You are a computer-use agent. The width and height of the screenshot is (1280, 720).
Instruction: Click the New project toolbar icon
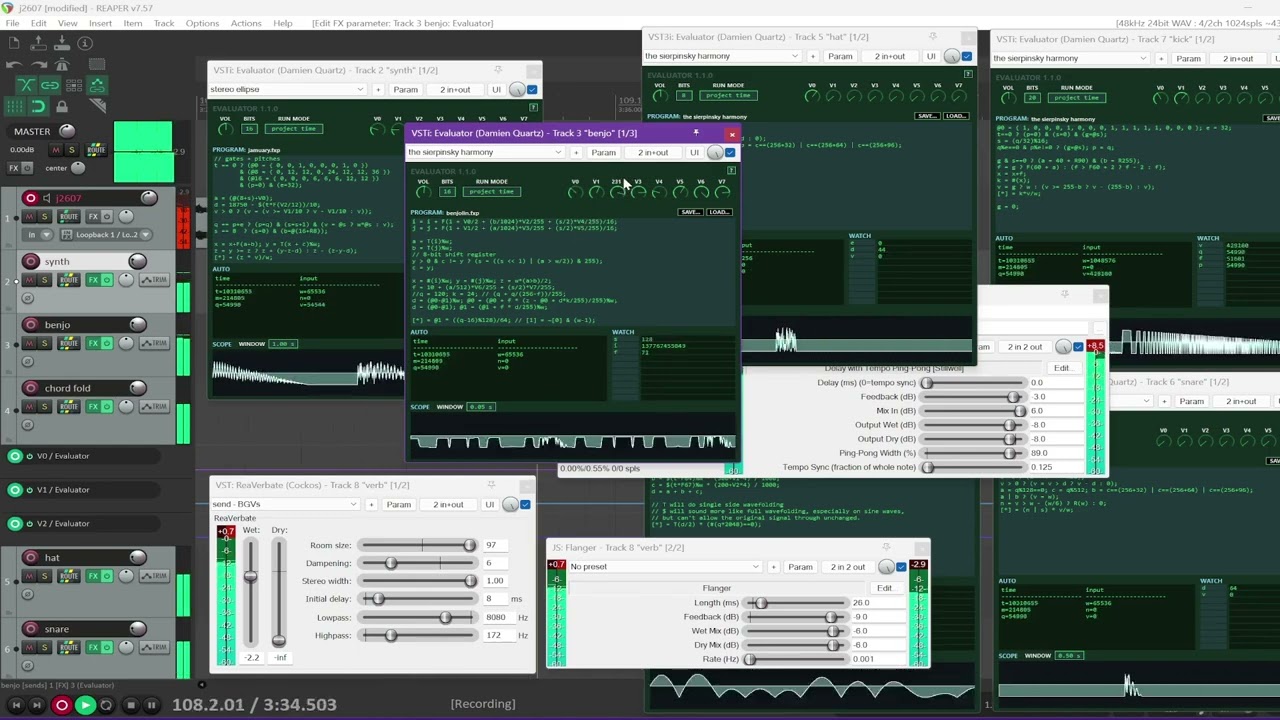(14, 43)
